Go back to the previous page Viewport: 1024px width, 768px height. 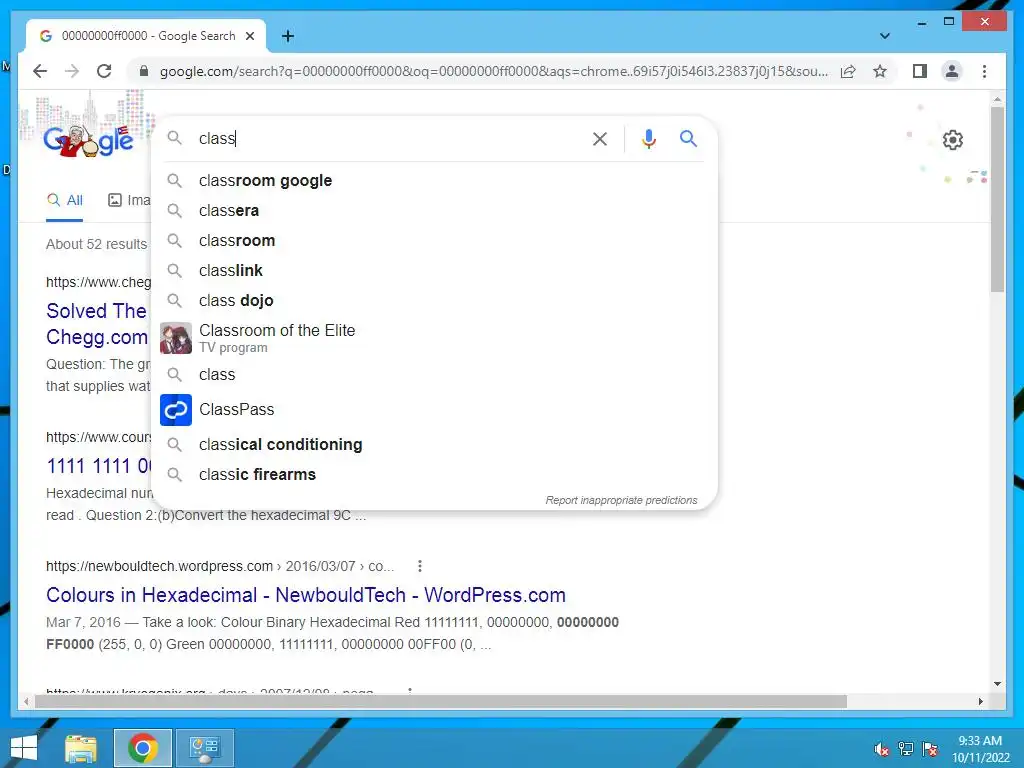pyautogui.click(x=40, y=71)
